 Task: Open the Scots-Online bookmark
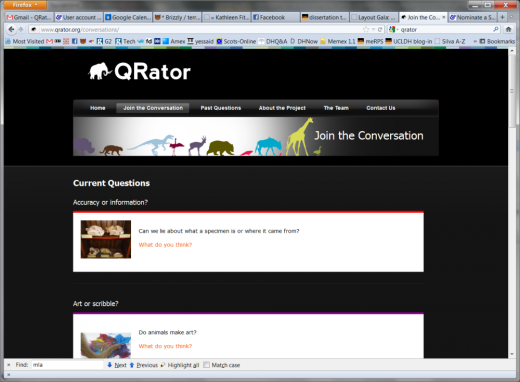coord(236,41)
